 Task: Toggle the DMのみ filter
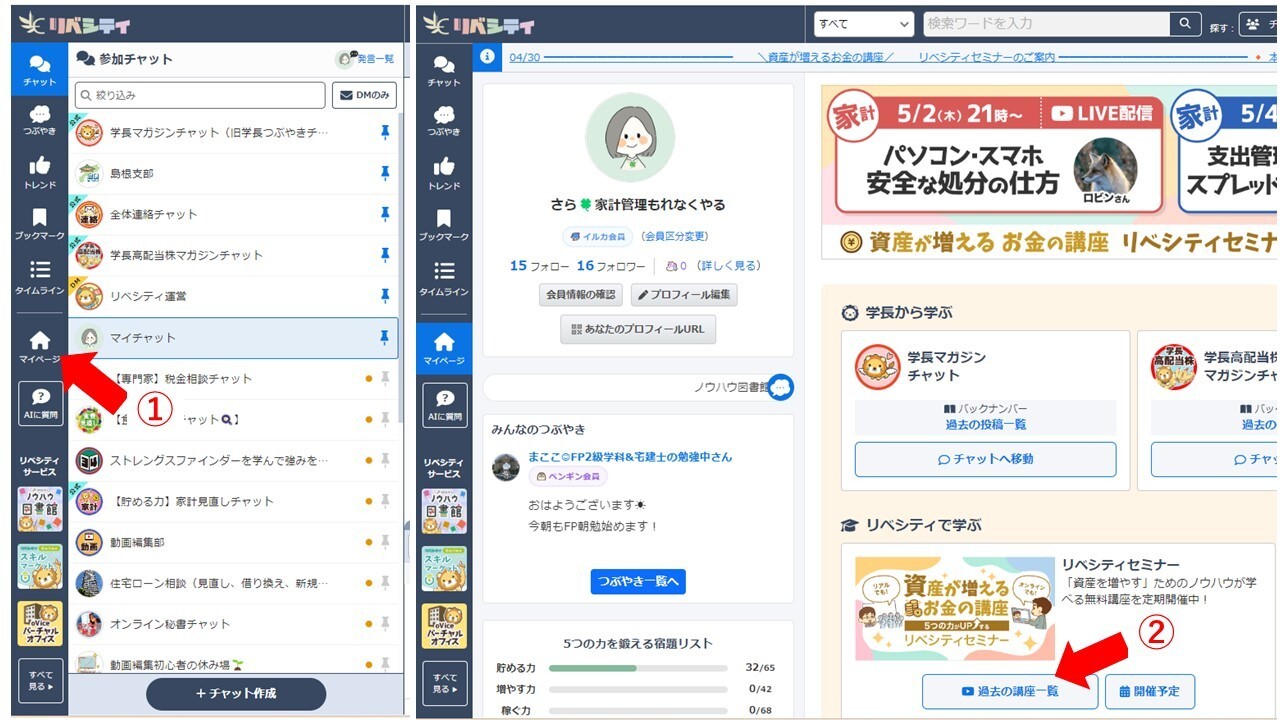(364, 95)
